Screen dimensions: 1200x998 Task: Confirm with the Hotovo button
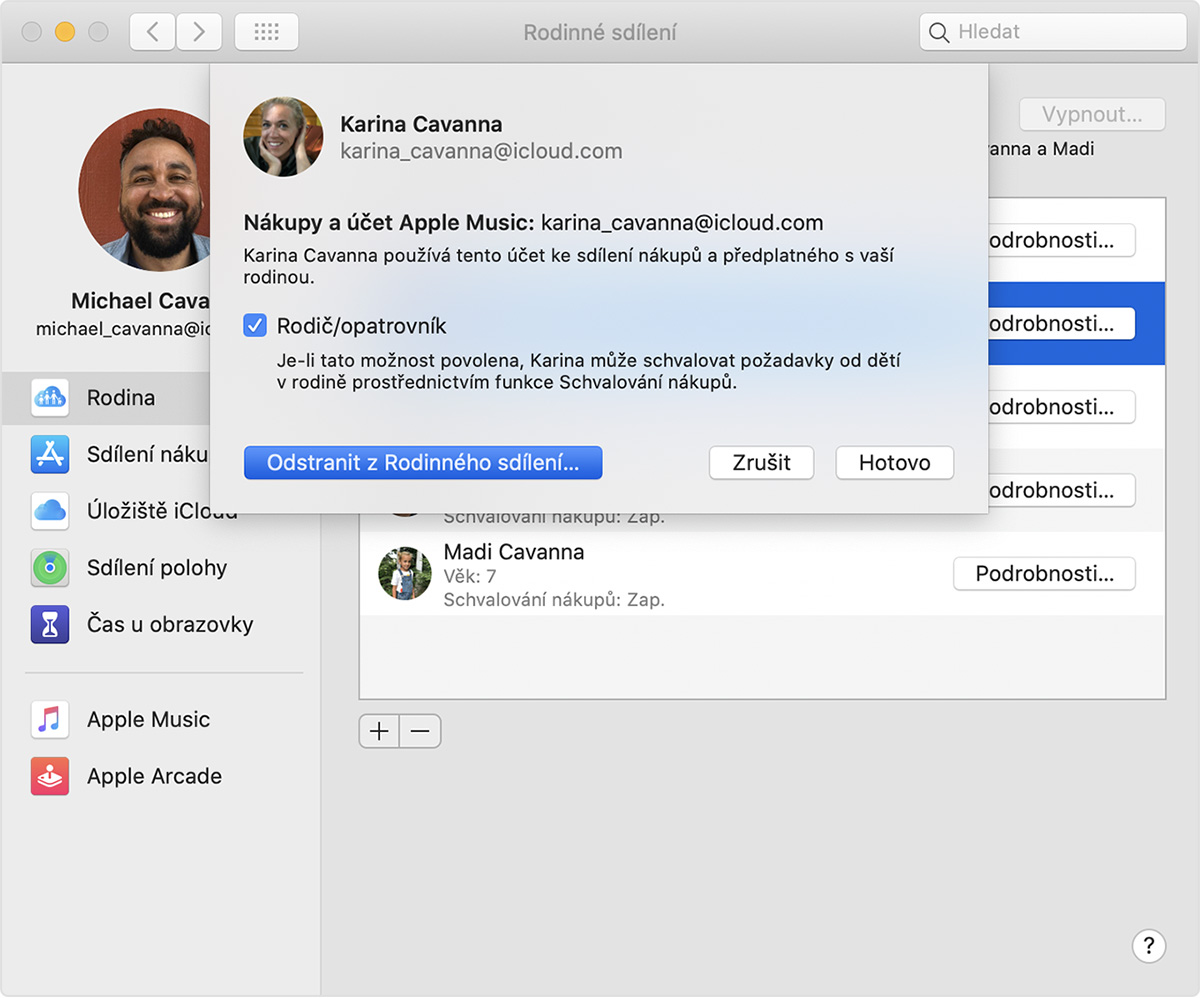[x=893, y=463]
